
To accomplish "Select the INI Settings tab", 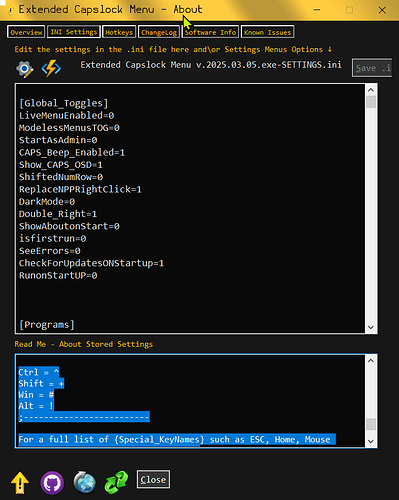I will [74, 32].
